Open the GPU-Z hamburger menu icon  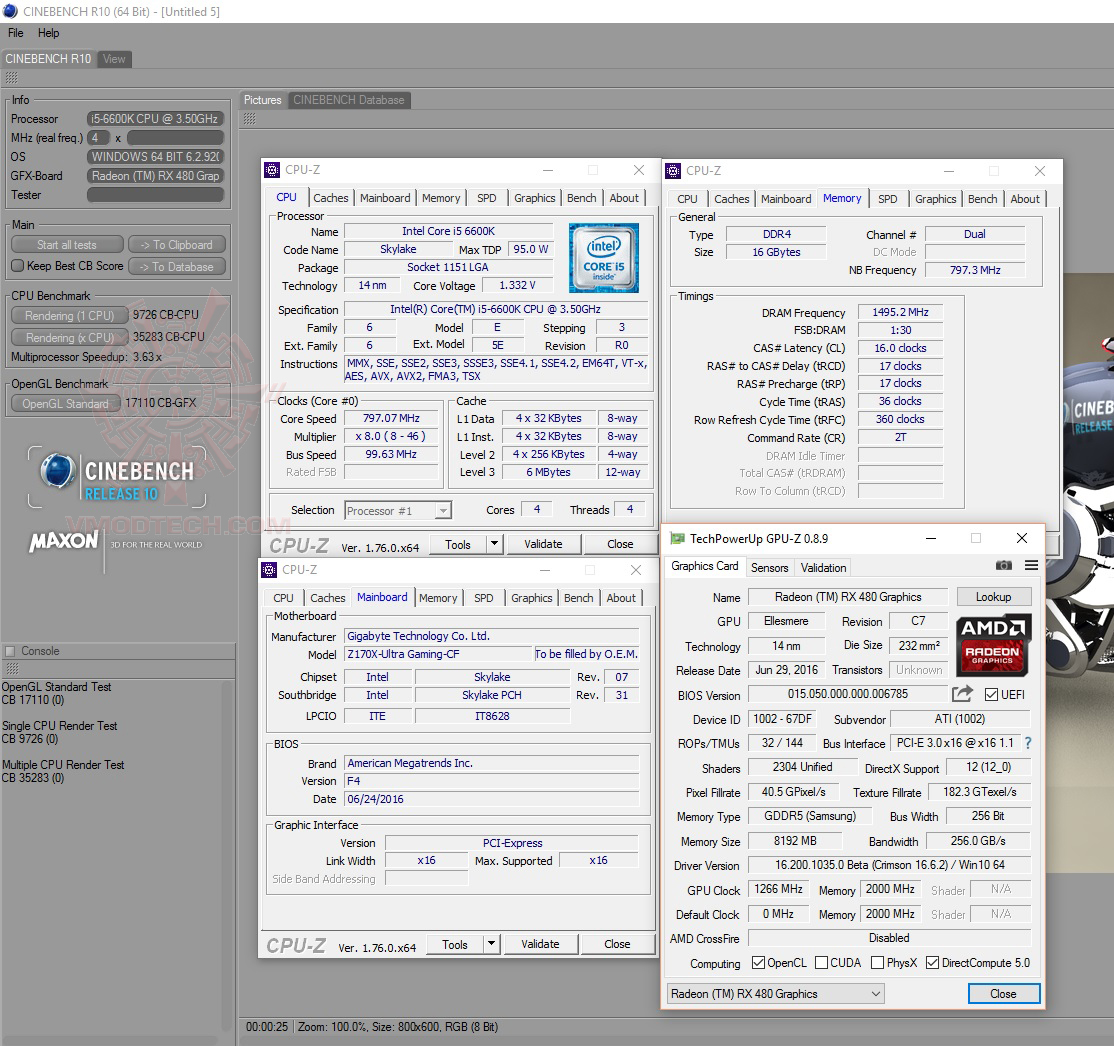click(x=1032, y=566)
